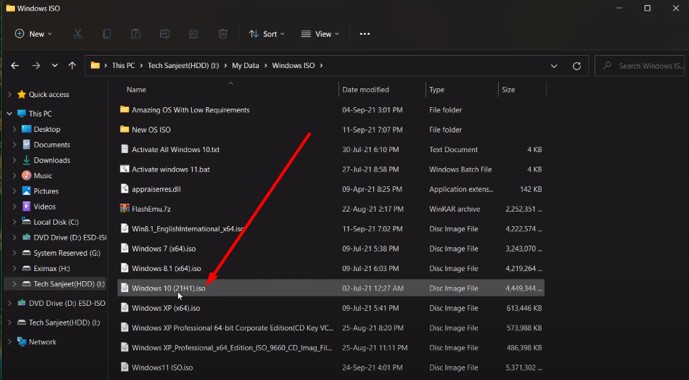Image resolution: width=689 pixels, height=380 pixels.
Task: Select Amazing OS With Low Requirements folder
Action: coord(331,110)
